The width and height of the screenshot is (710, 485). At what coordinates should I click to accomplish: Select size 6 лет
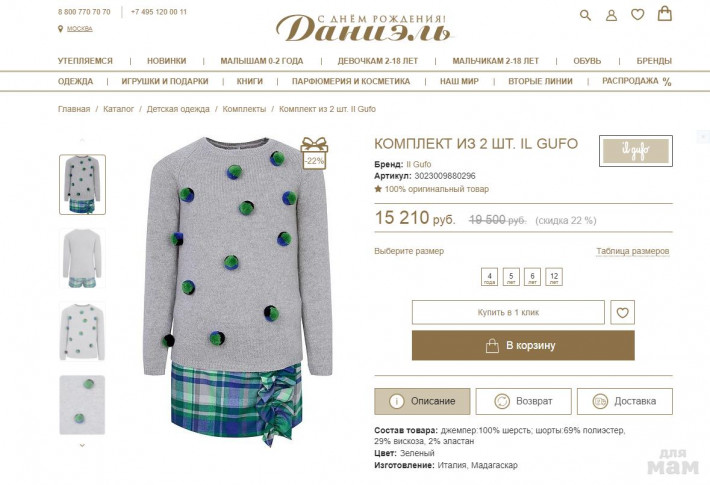click(532, 277)
